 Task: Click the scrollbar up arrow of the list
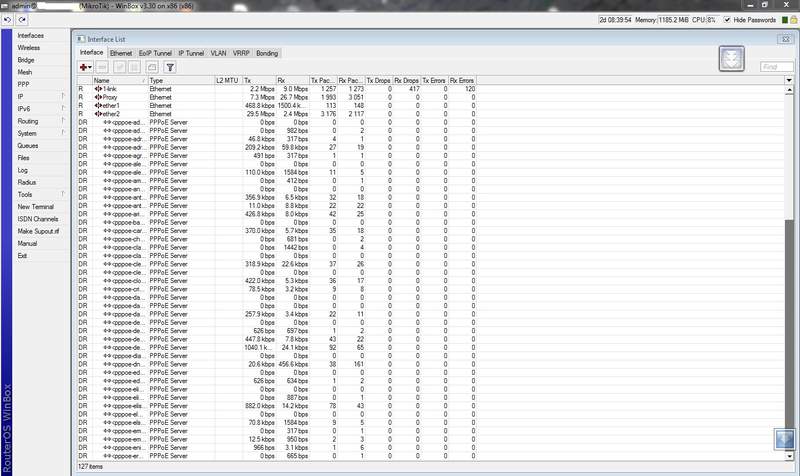[x=789, y=89]
